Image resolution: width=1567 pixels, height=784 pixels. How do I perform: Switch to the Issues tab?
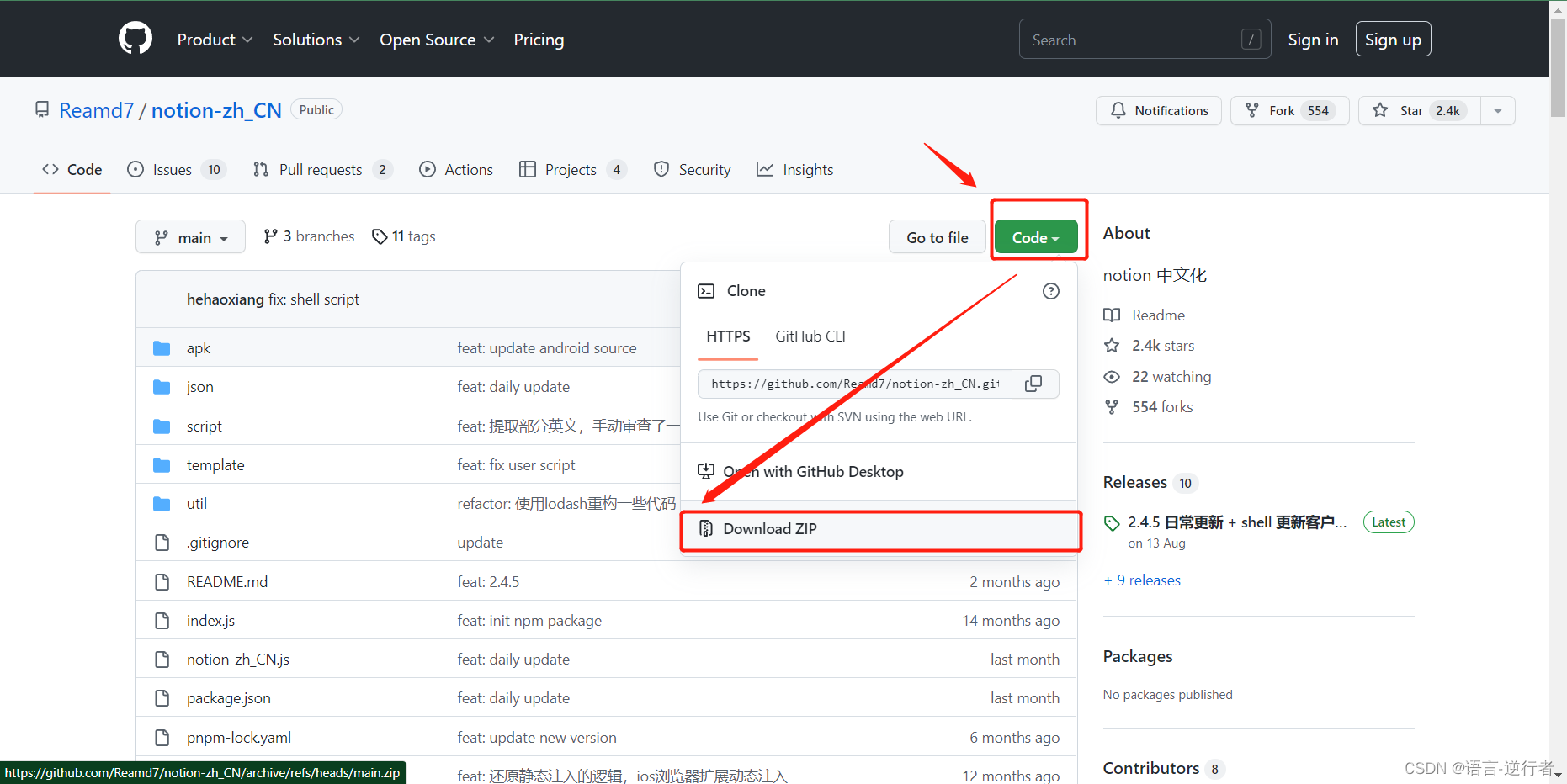(176, 170)
